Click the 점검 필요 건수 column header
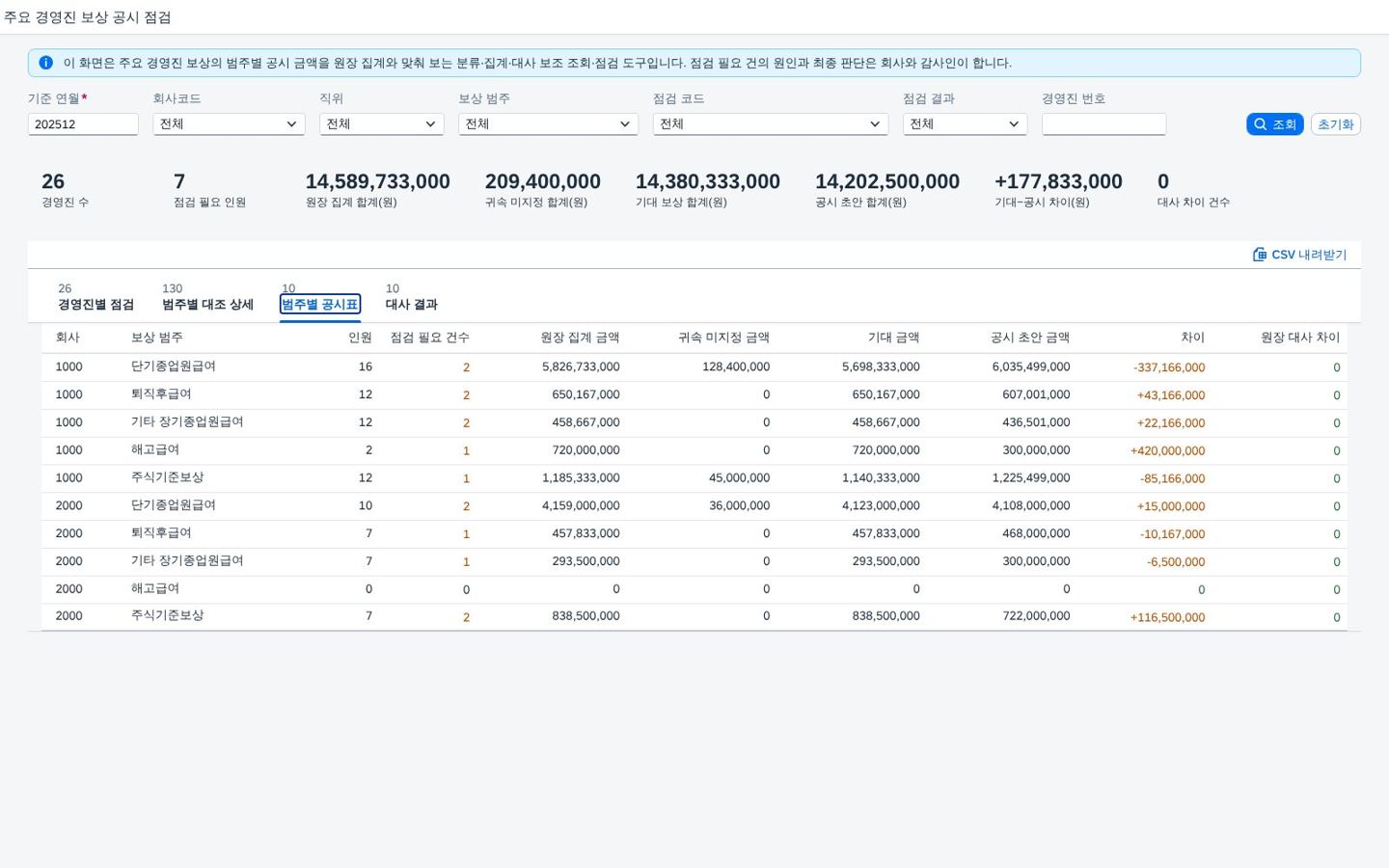 click(x=429, y=338)
